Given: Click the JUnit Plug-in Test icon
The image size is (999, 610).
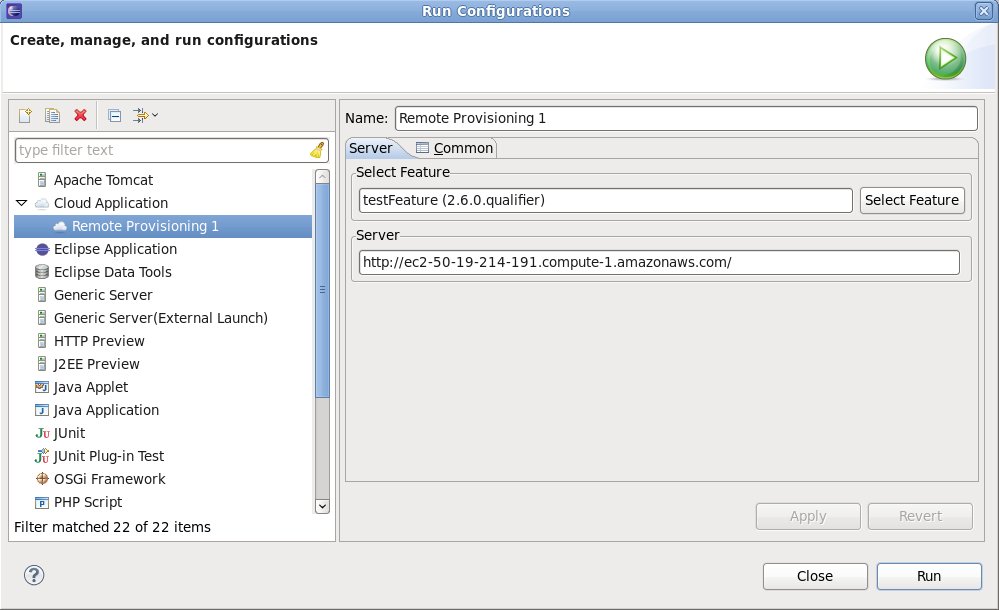Looking at the screenshot, I should pyautogui.click(x=42, y=456).
